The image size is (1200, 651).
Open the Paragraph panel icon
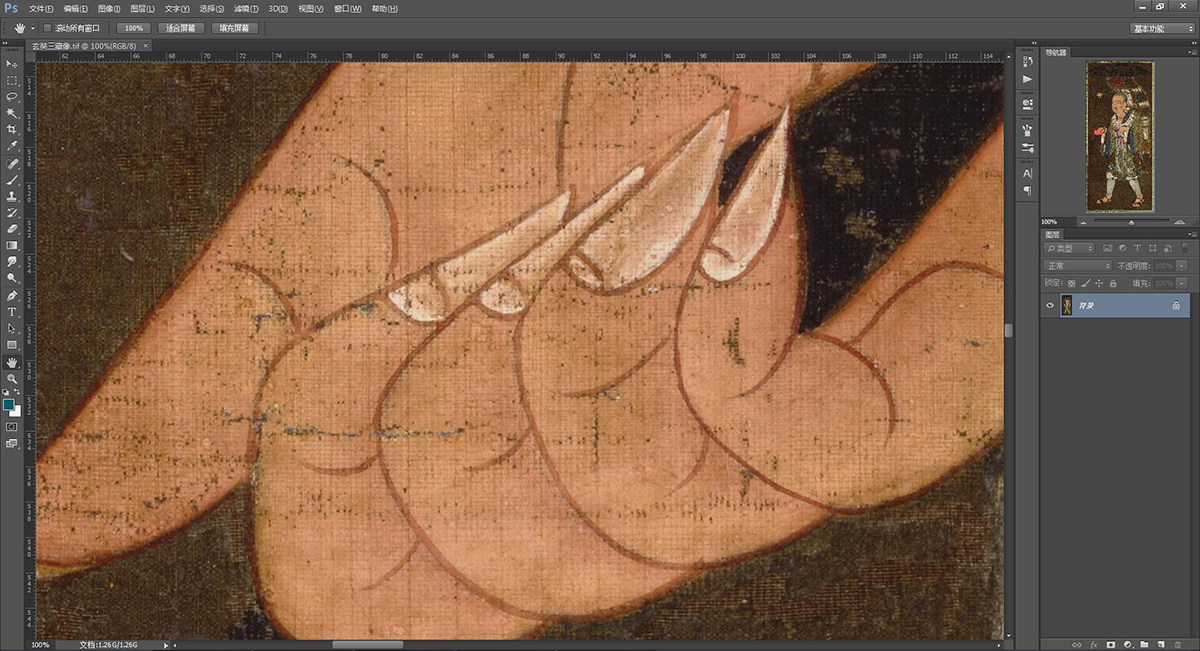click(x=1028, y=190)
